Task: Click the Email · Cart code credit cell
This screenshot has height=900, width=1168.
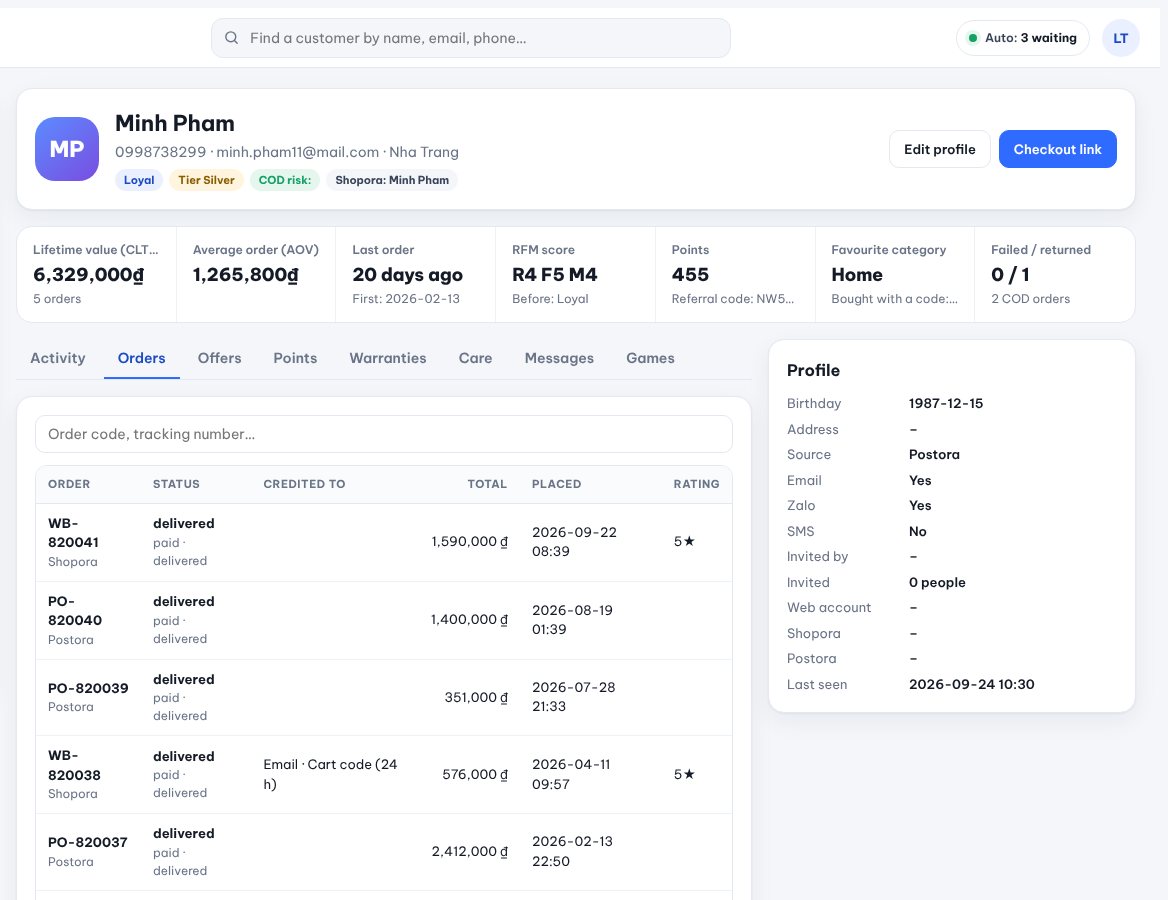Action: click(x=330, y=774)
